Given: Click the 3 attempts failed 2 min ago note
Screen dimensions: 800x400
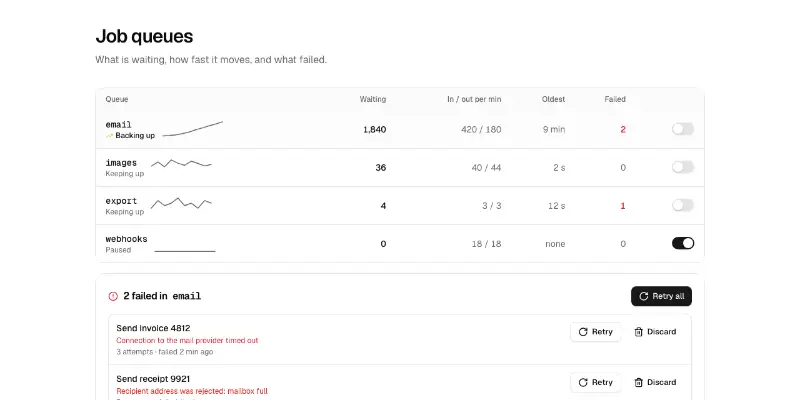Looking at the screenshot, I should click(165, 352).
